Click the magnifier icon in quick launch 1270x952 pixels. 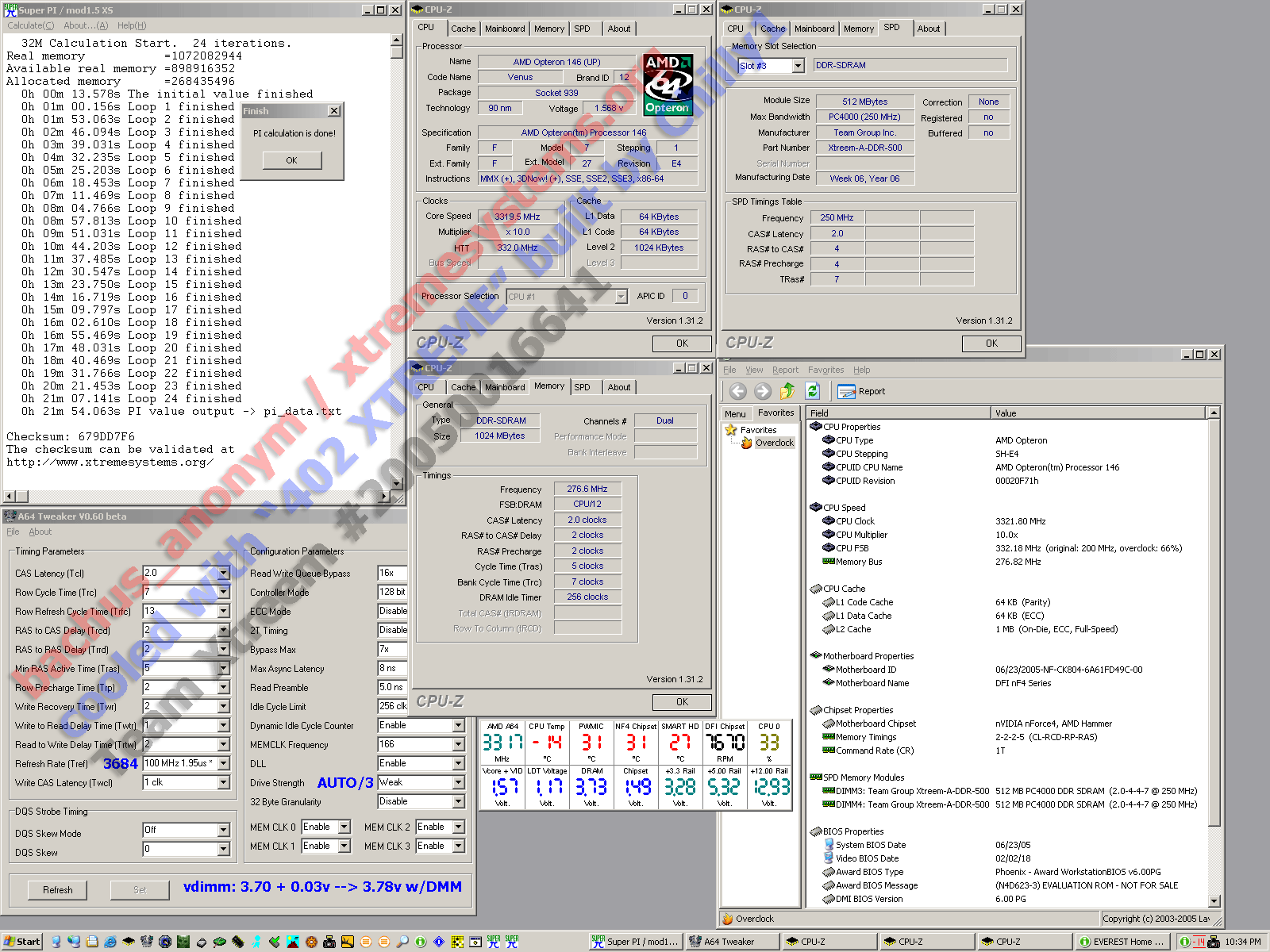[x=402, y=942]
